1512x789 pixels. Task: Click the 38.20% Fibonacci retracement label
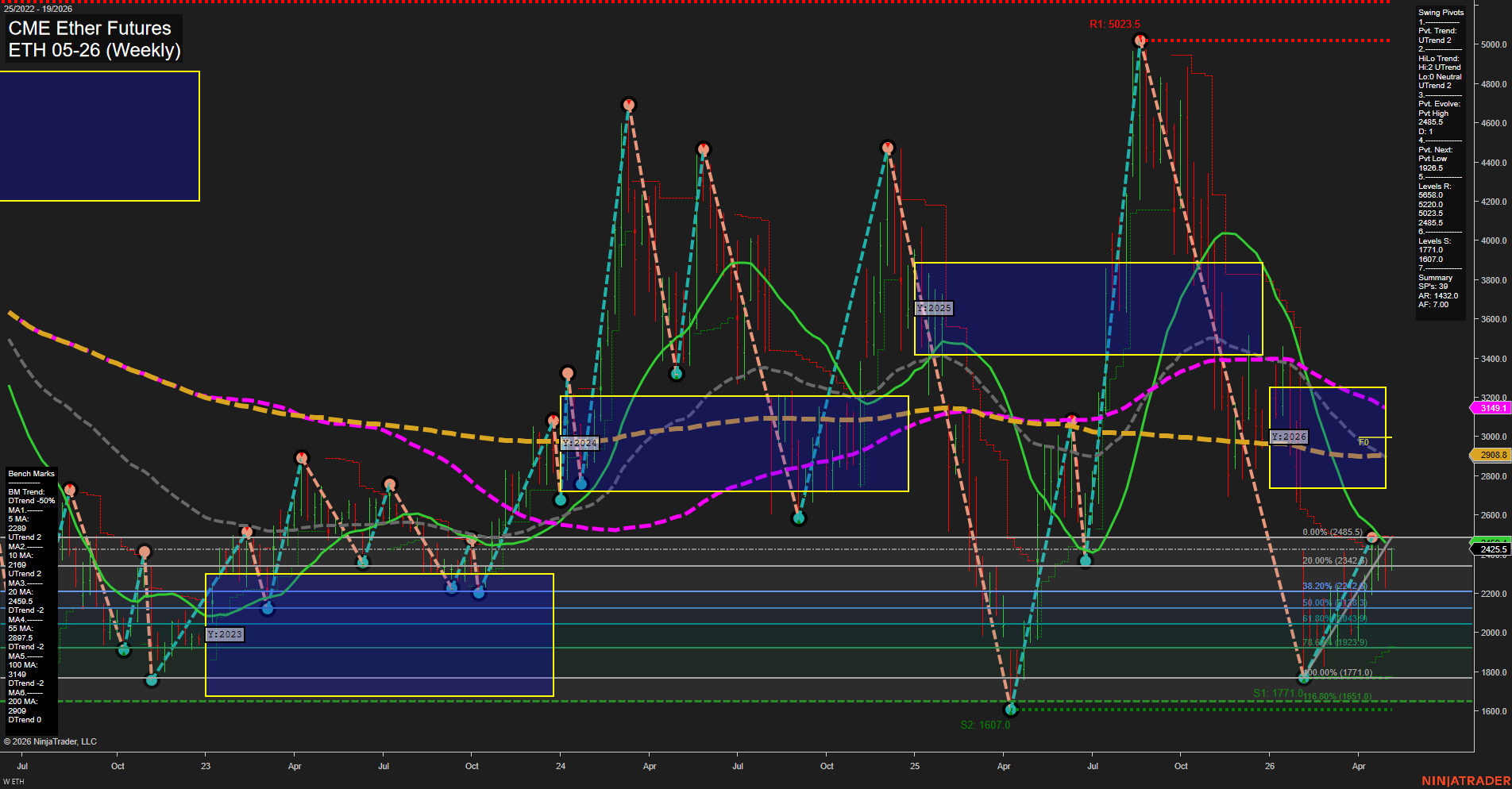(1334, 586)
